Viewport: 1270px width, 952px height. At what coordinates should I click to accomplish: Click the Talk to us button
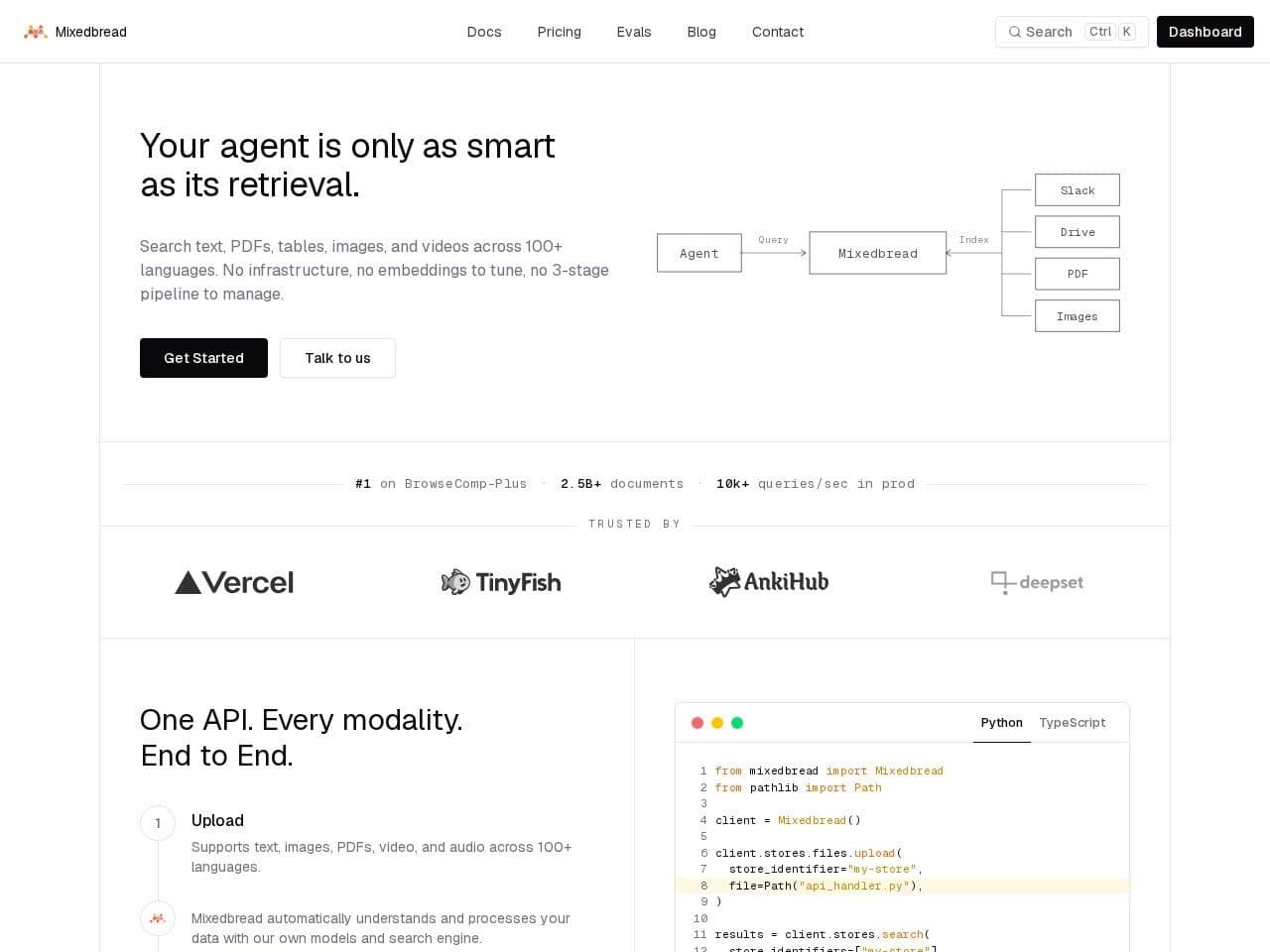pos(337,358)
